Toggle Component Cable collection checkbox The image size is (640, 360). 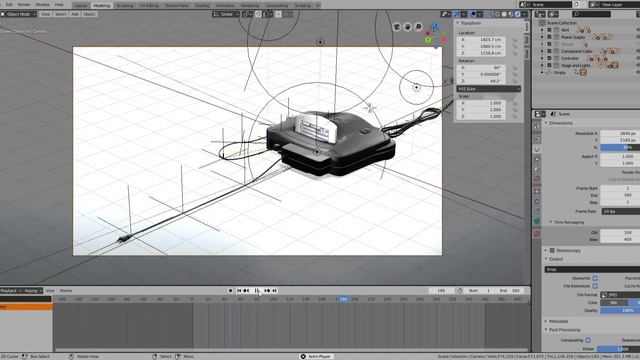549,51
